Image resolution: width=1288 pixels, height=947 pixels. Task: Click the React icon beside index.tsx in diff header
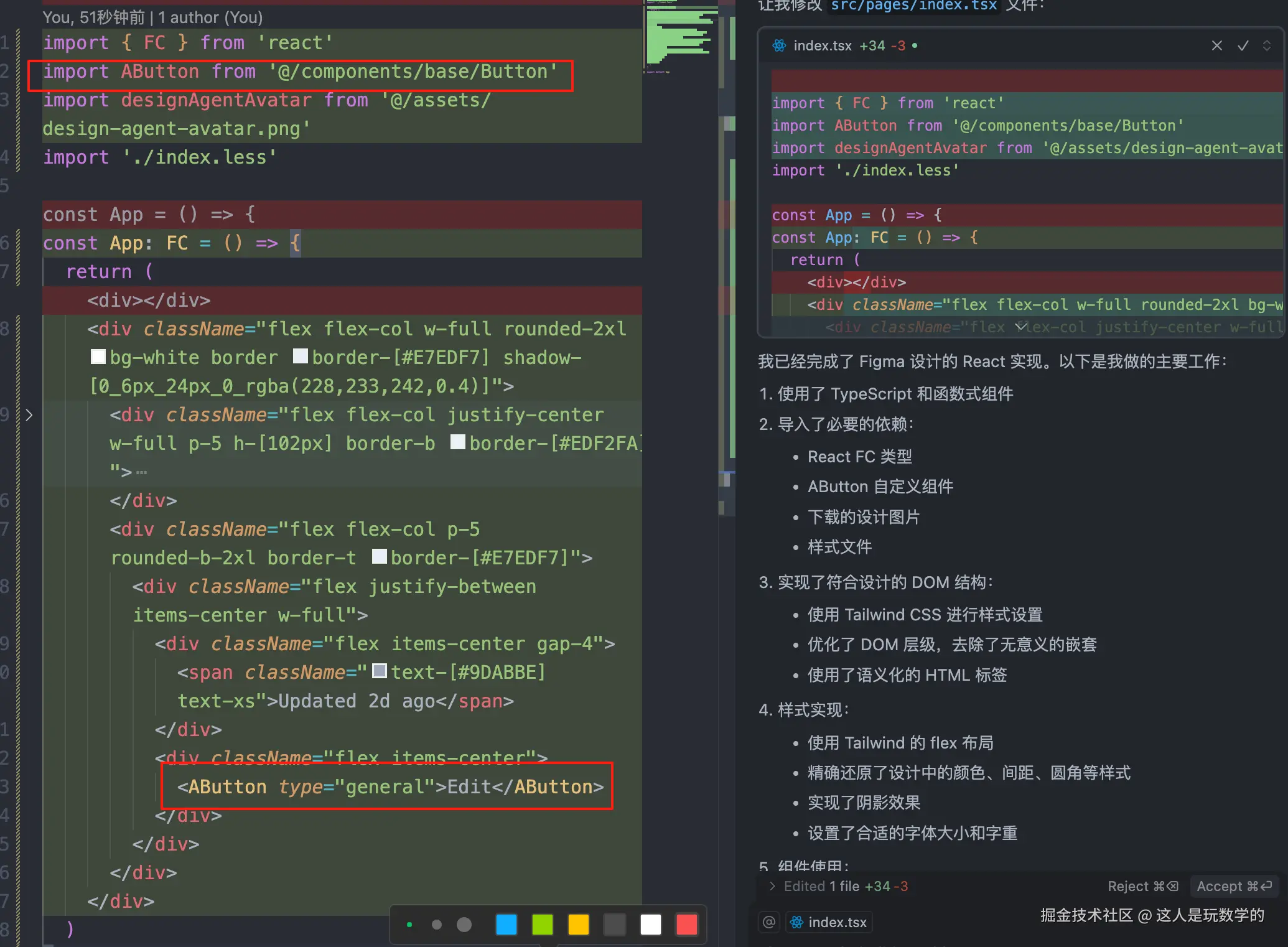click(778, 45)
